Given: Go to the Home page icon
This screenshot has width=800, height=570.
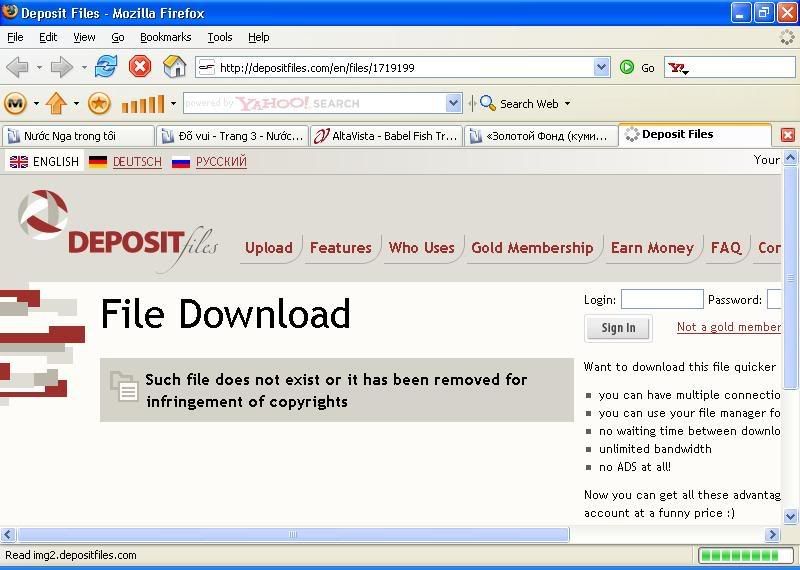Looking at the screenshot, I should (x=175, y=67).
